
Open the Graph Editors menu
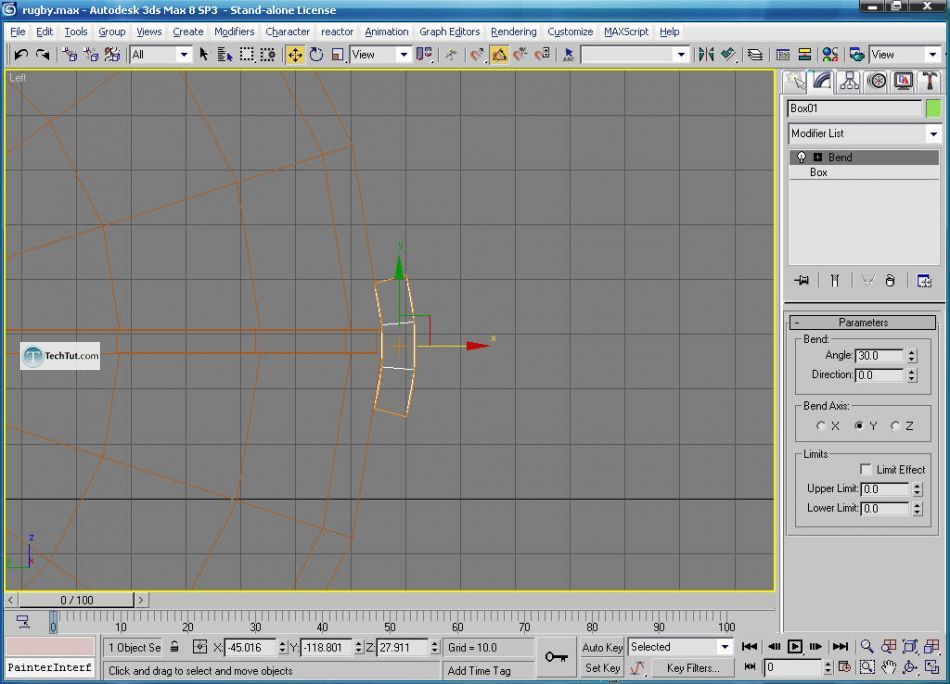(x=450, y=32)
